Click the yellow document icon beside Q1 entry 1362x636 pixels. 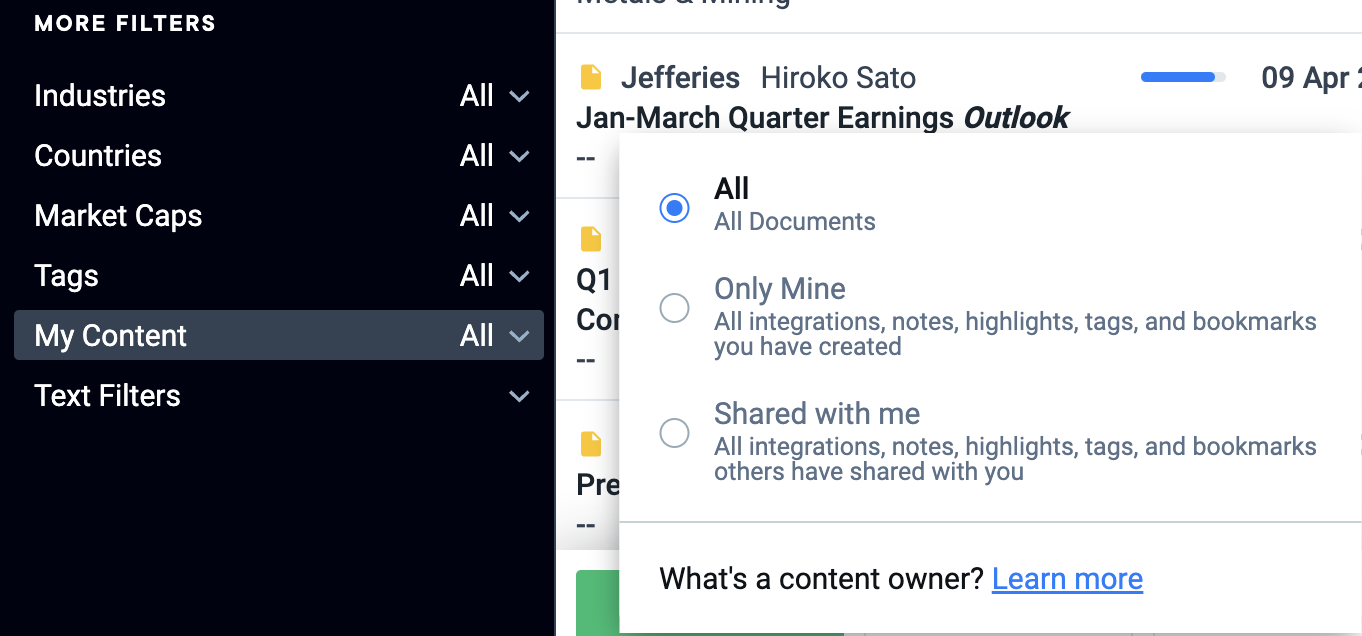click(592, 240)
